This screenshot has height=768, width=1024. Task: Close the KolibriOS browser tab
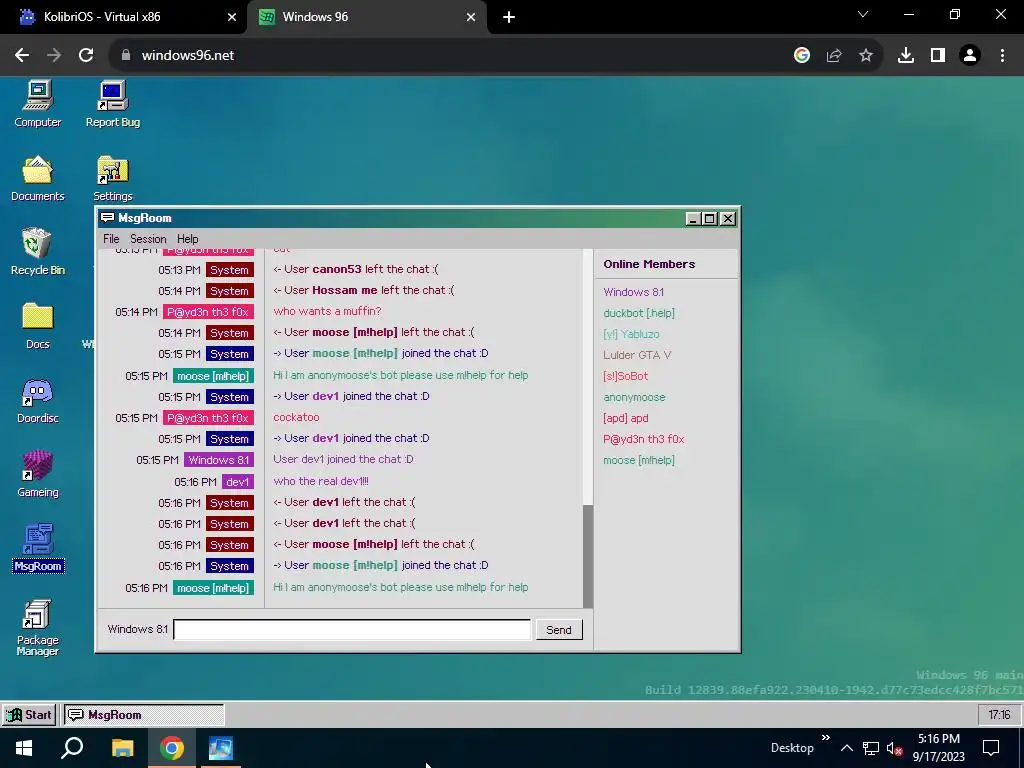pos(232,17)
